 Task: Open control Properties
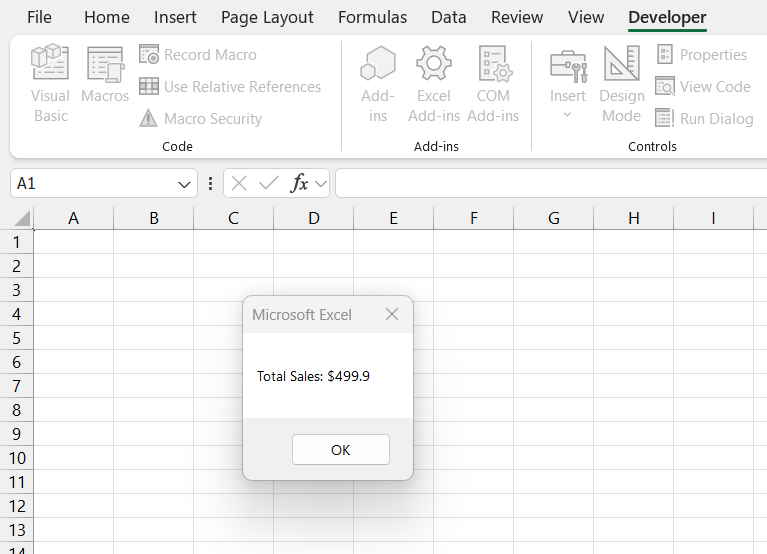701,55
